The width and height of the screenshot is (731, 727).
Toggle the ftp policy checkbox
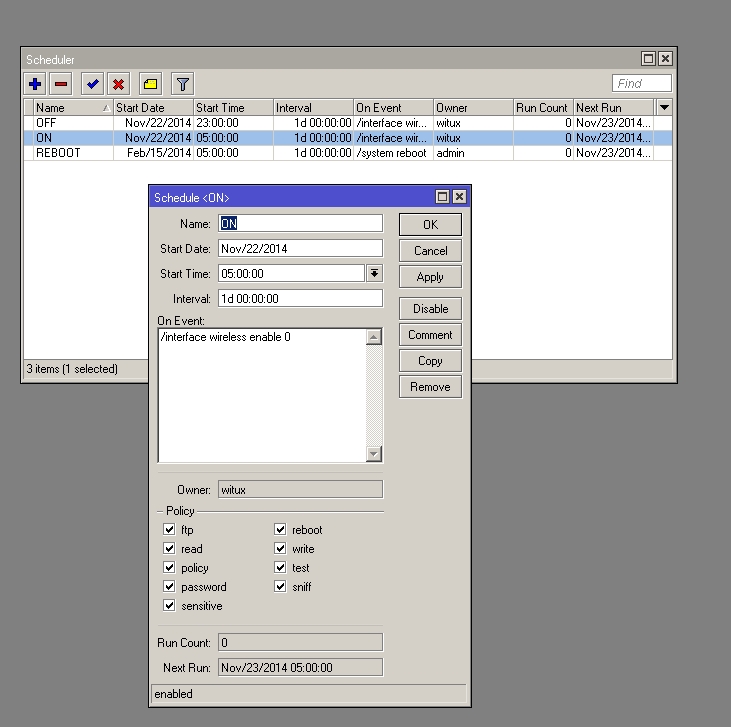pos(169,529)
